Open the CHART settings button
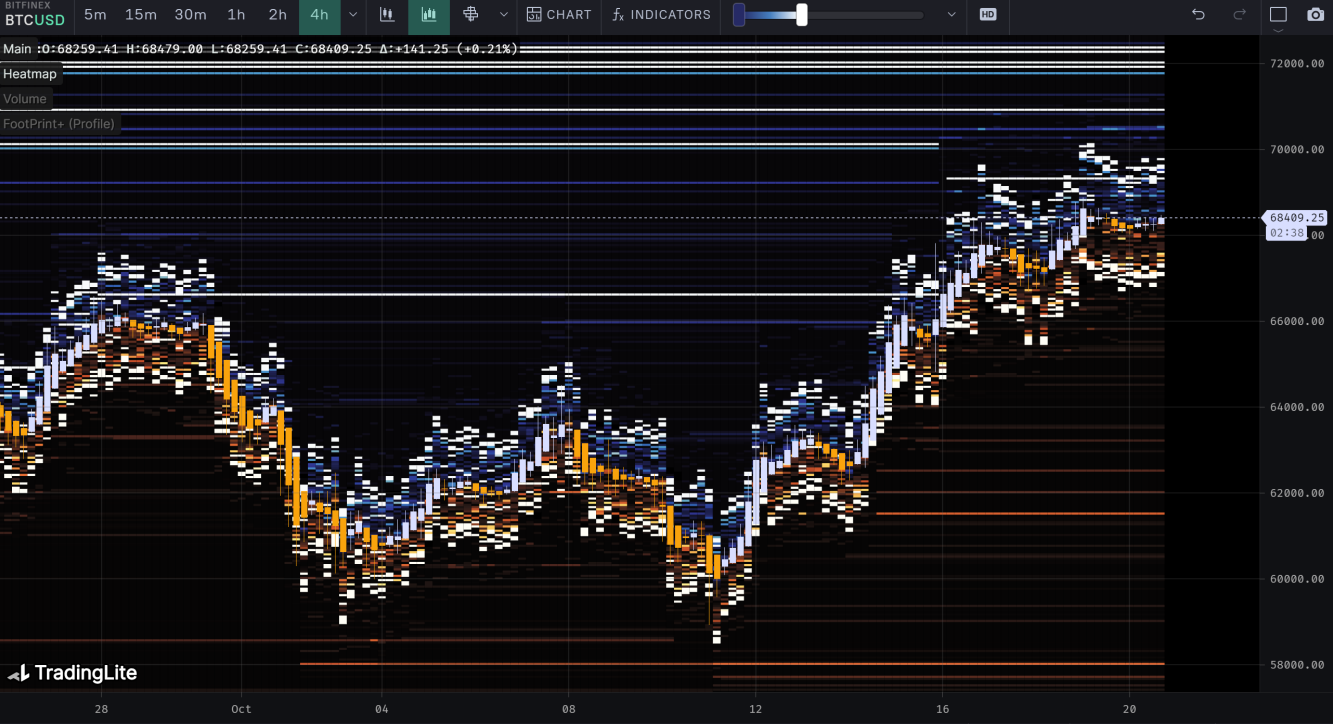The image size is (1333, 724). click(559, 15)
